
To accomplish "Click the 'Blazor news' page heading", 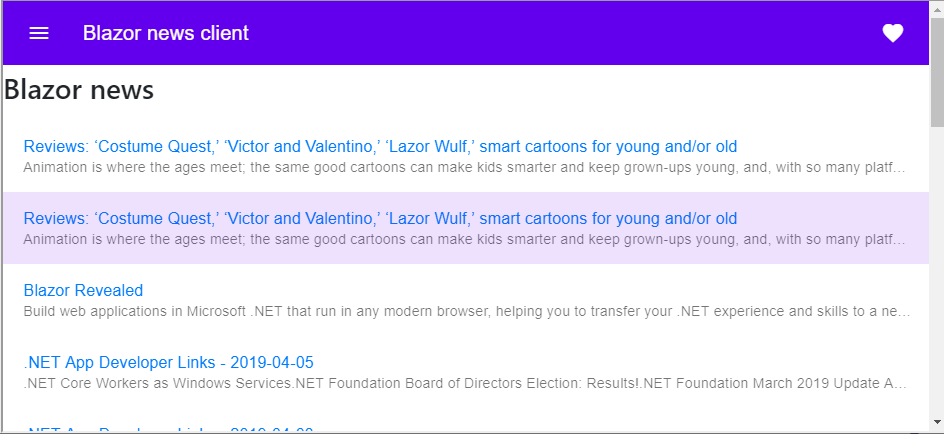I will click(79, 90).
